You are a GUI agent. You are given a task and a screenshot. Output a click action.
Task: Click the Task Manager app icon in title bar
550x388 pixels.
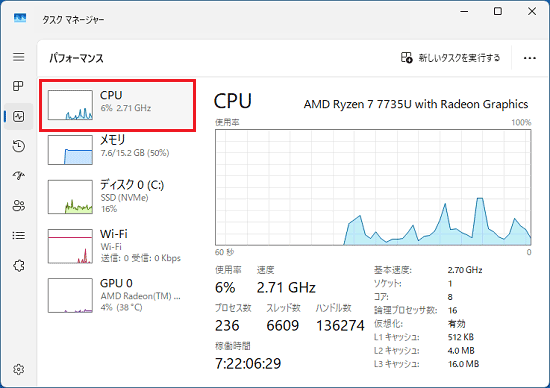pos(20,18)
